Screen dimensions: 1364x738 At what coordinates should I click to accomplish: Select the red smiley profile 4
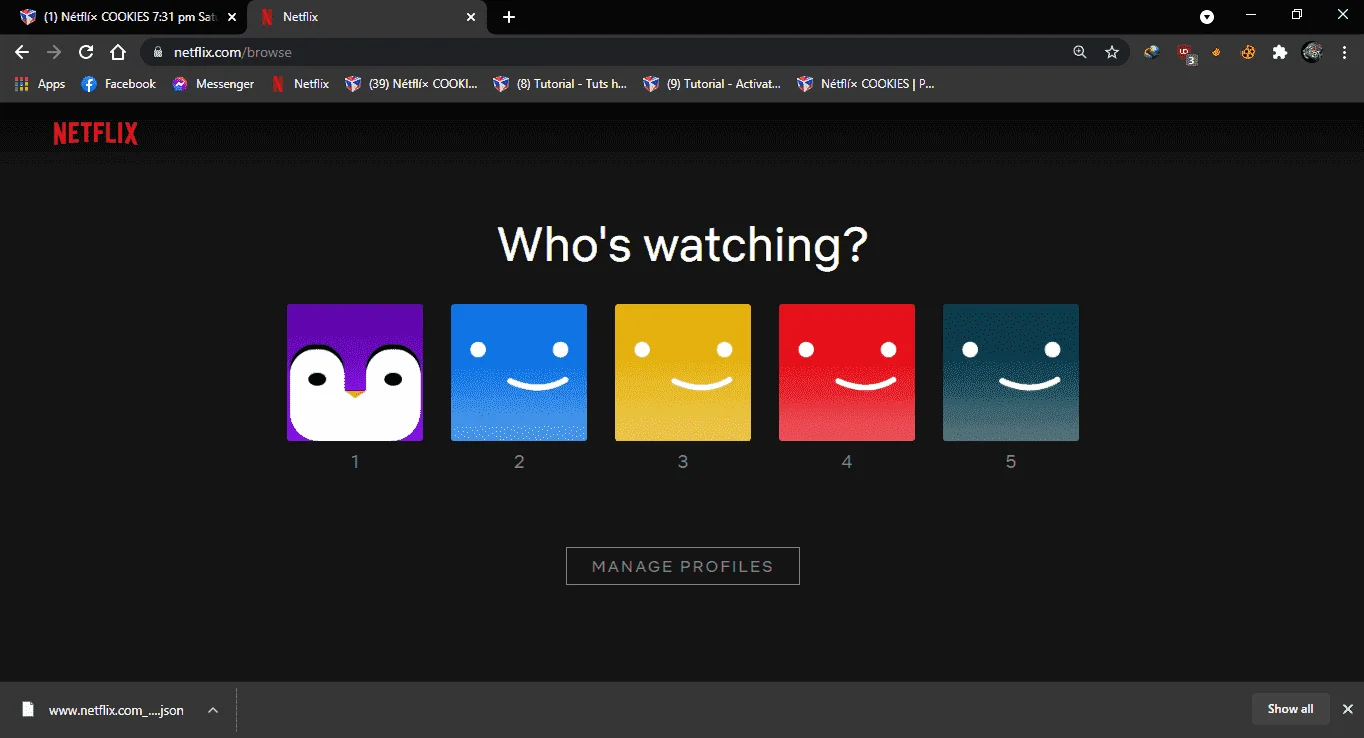[x=847, y=372]
